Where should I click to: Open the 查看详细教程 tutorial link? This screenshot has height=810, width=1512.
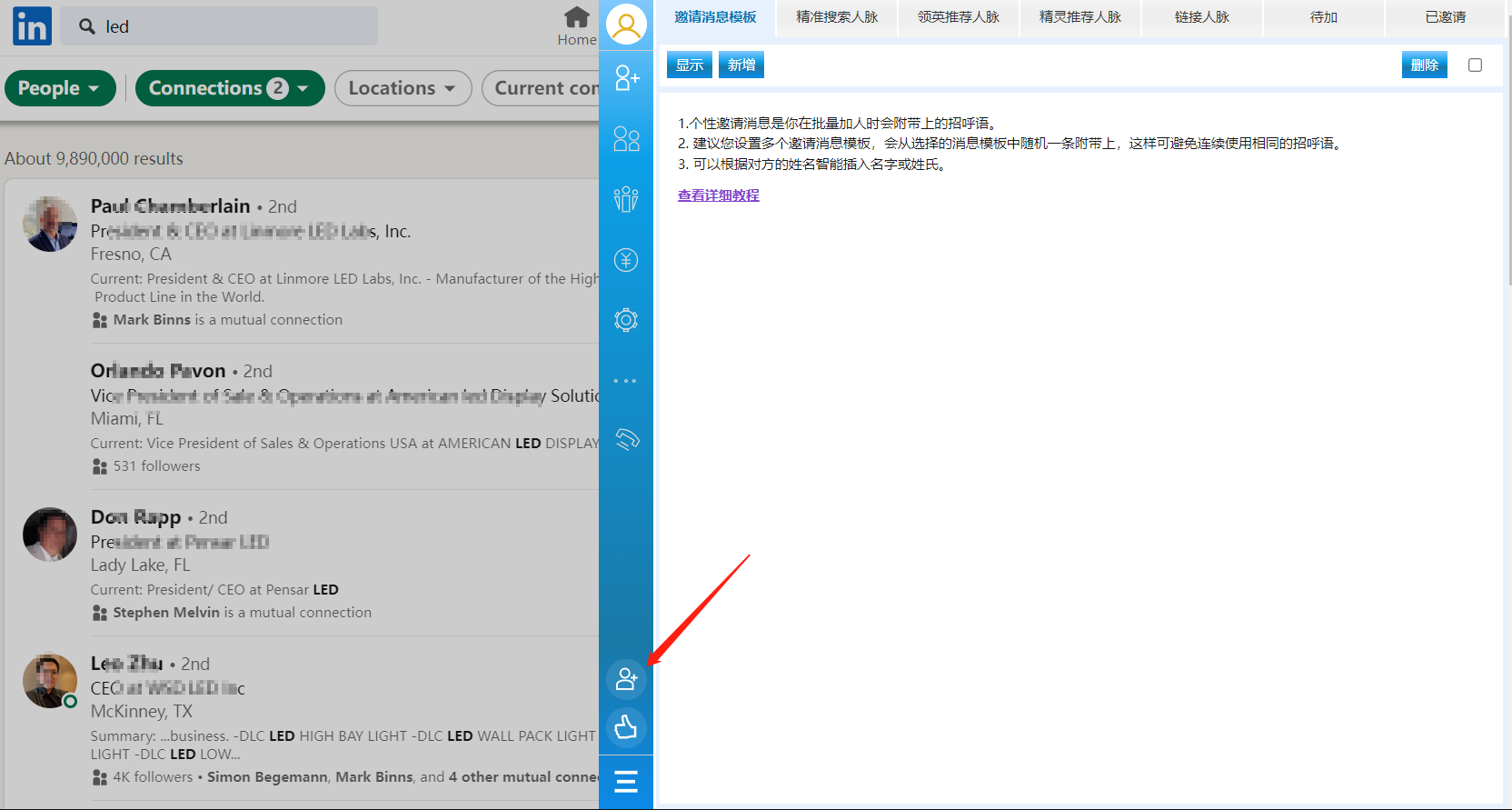(x=718, y=195)
